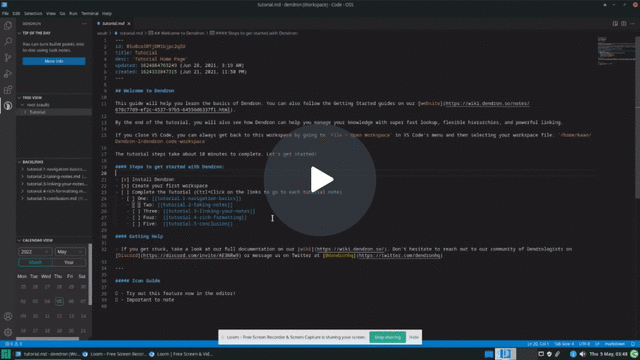Toggle calendar to Month view

pos(36,262)
